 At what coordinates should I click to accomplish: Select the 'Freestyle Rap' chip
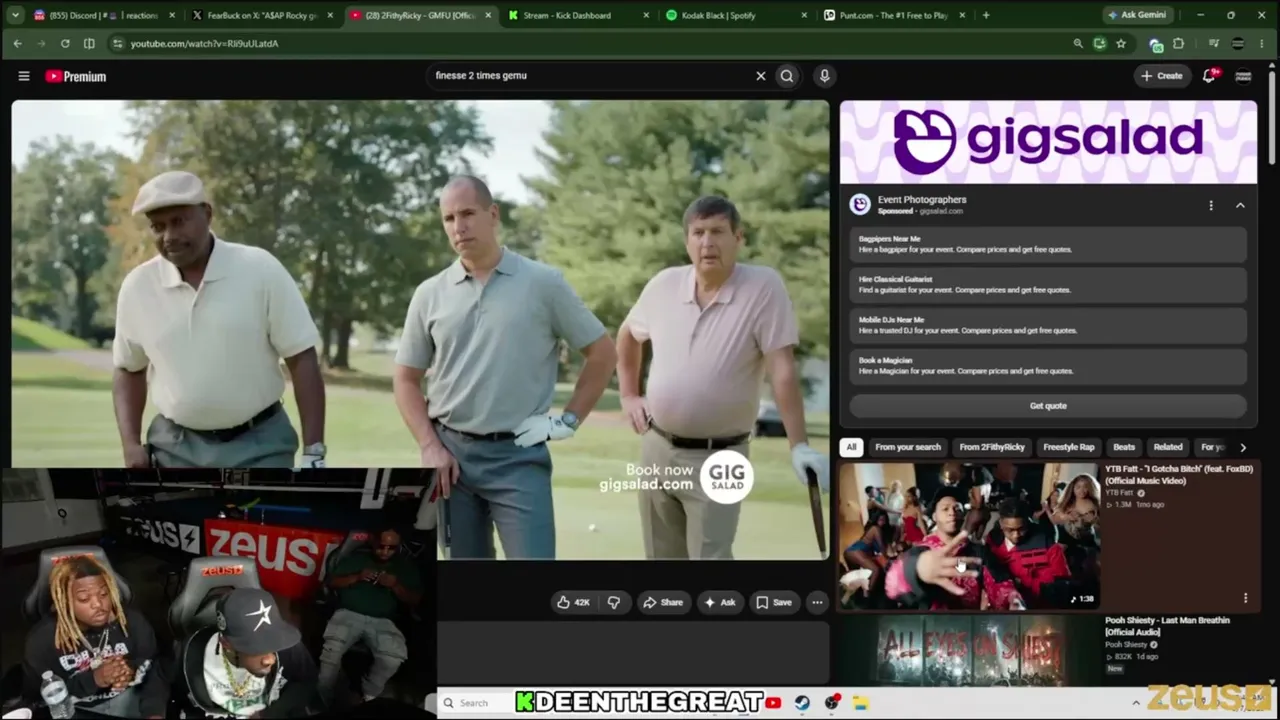(x=1069, y=447)
